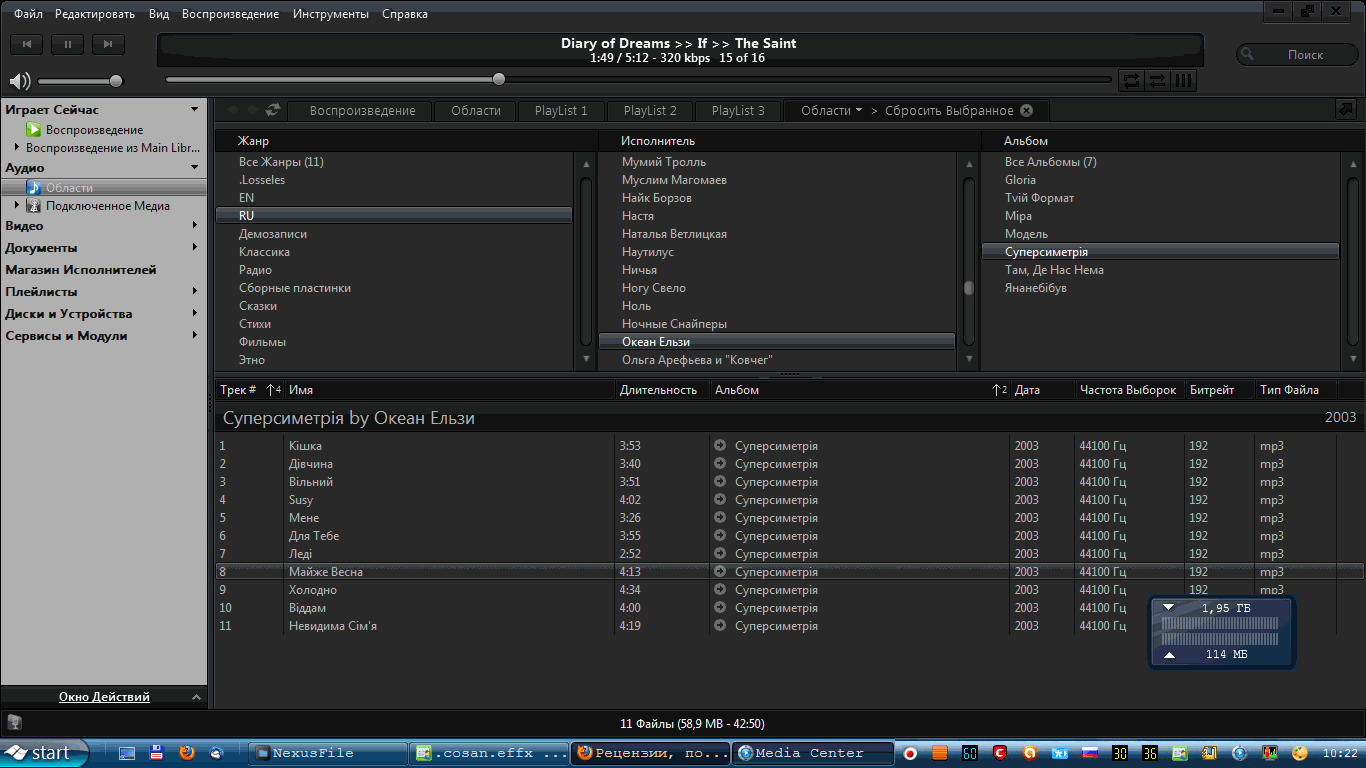The width and height of the screenshot is (1366, 768).
Task: Close the Сбросить Выбранное tab with X
Action: click(1026, 111)
